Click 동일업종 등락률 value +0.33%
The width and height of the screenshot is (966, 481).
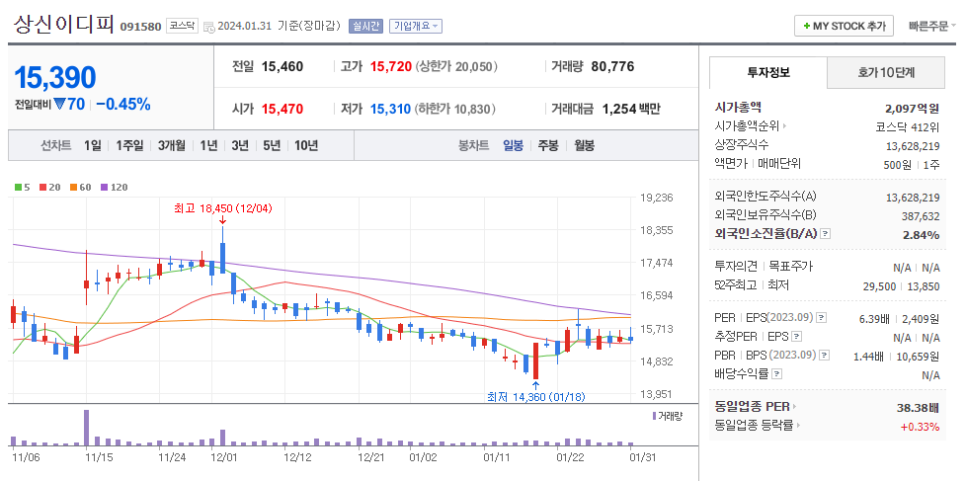(922, 426)
